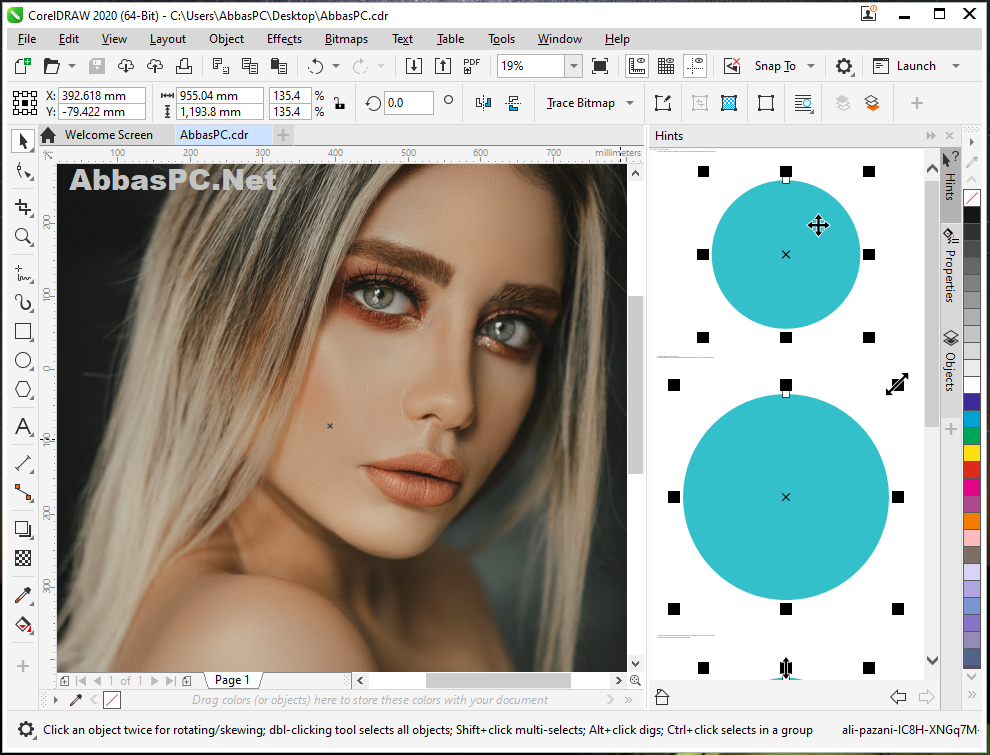
Task: Select the Text tool
Action: tap(23, 427)
